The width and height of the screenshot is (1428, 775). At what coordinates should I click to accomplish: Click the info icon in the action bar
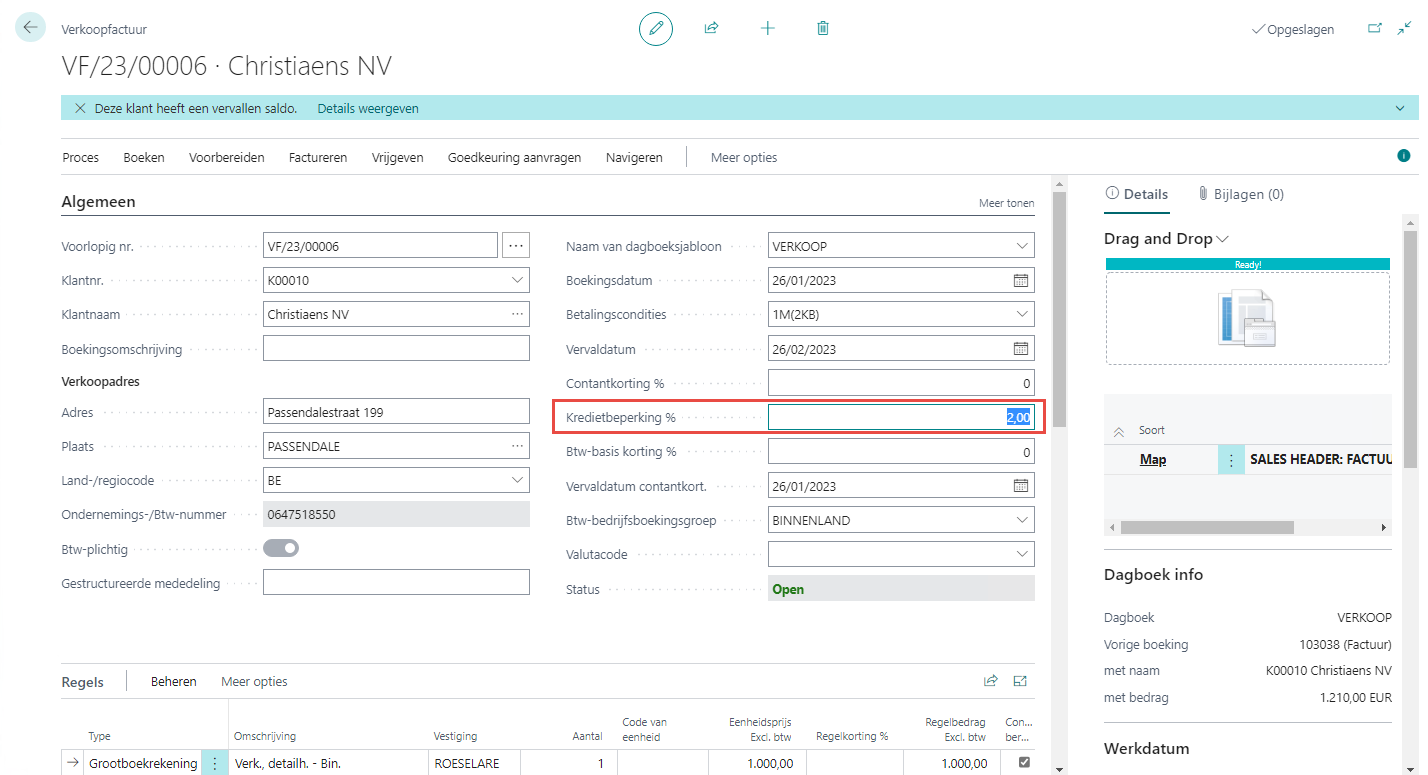click(x=1403, y=156)
